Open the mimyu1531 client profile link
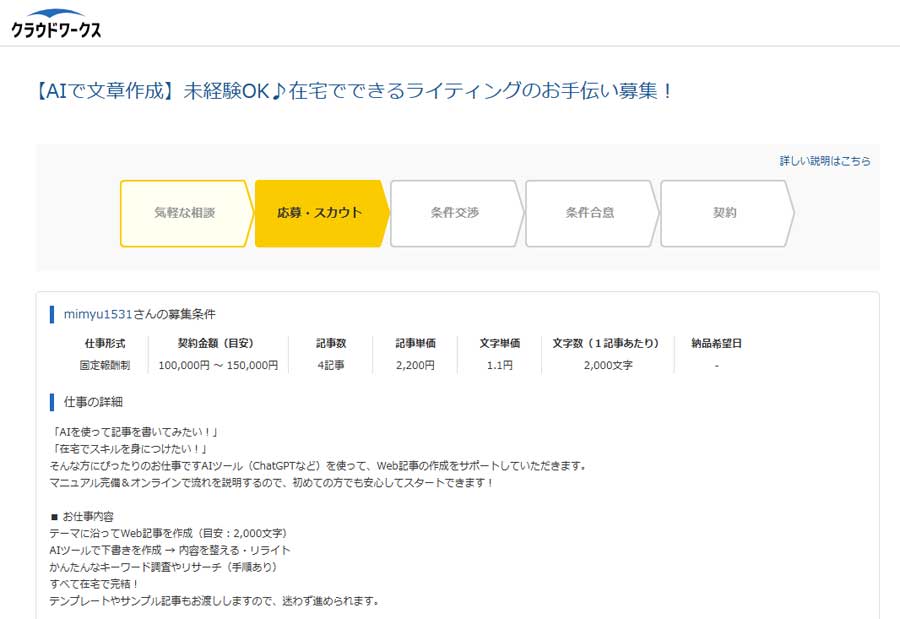The width and height of the screenshot is (900, 619). point(98,314)
